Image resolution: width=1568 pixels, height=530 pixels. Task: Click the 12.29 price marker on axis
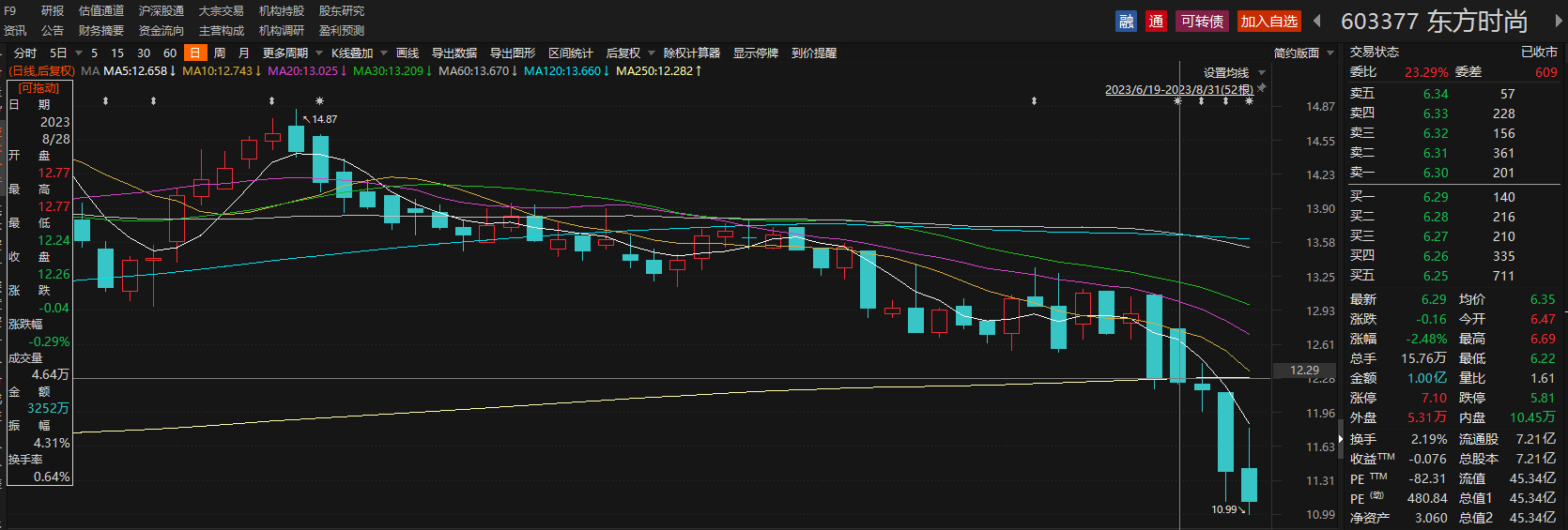pyautogui.click(x=1304, y=371)
